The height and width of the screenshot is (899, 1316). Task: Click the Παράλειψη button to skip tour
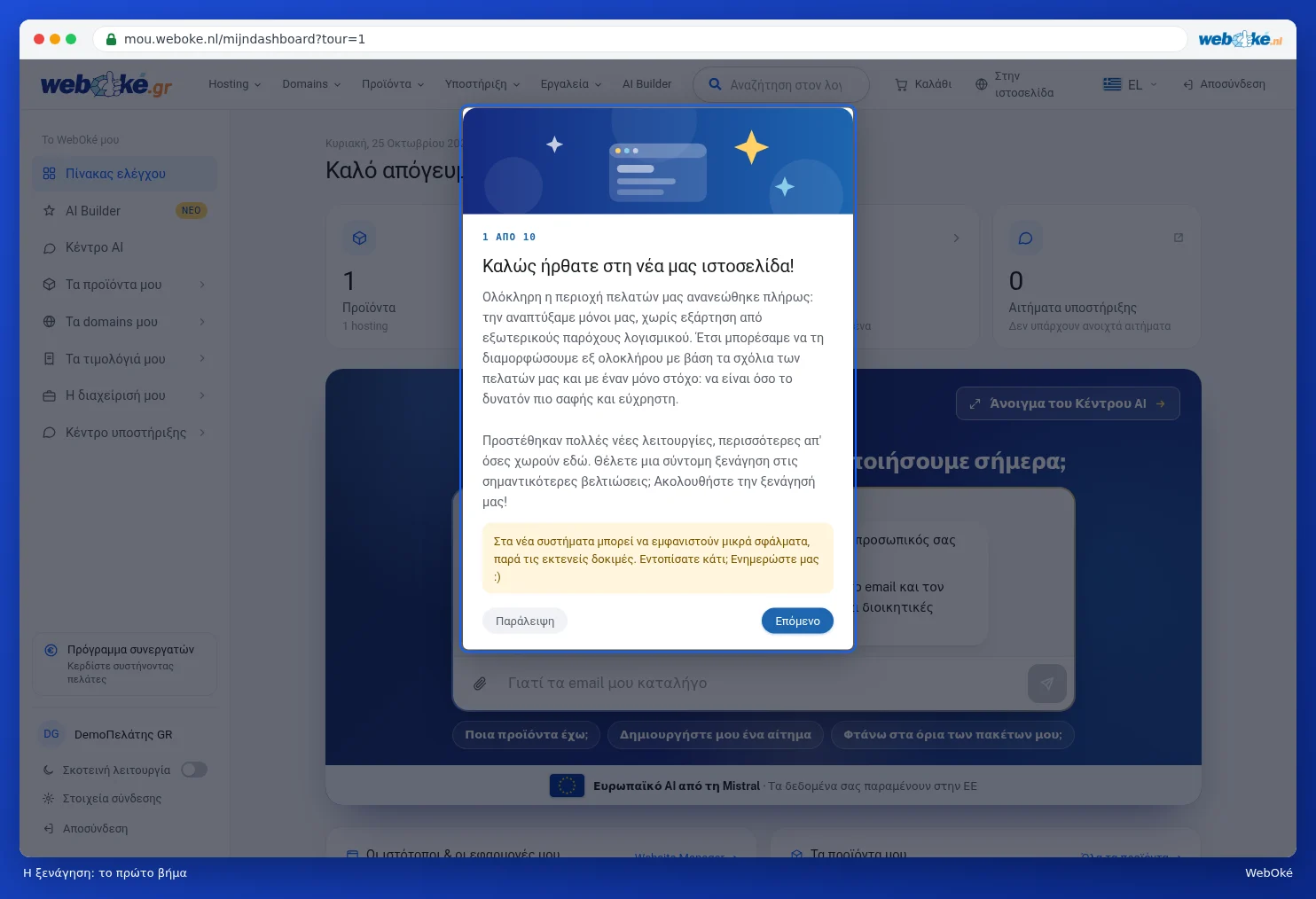(525, 621)
